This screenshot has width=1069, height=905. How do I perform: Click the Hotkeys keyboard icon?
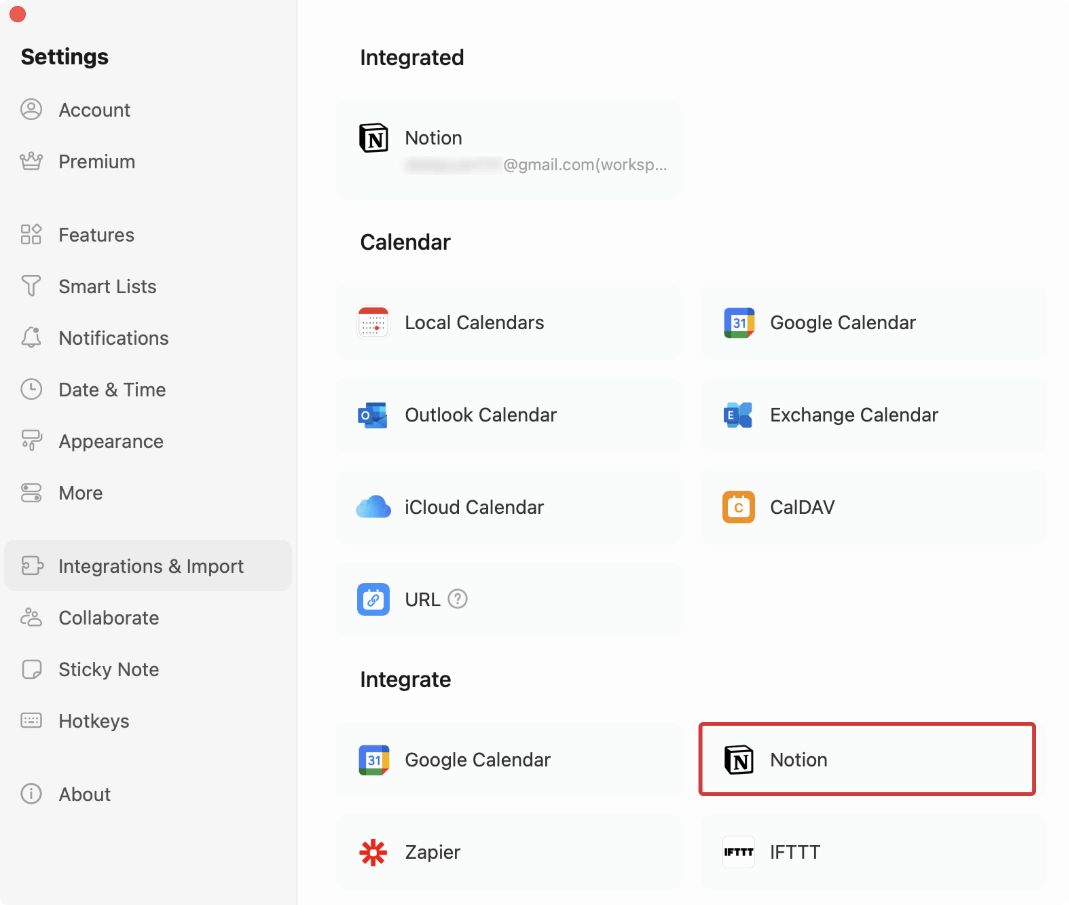pos(32,721)
